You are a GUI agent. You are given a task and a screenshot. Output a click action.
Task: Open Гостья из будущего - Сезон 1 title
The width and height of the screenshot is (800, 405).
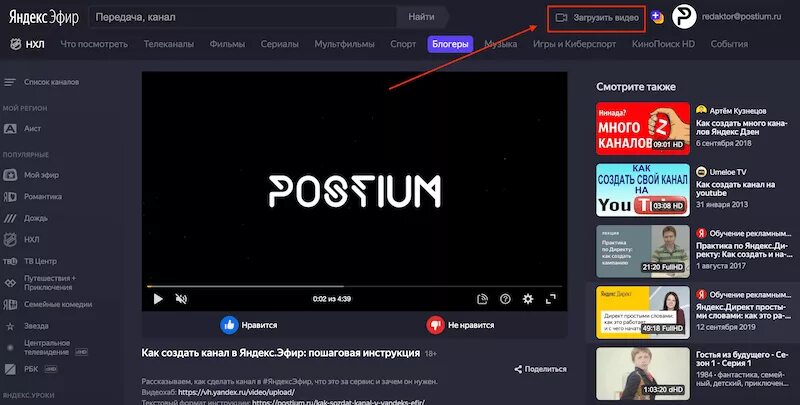(742, 359)
